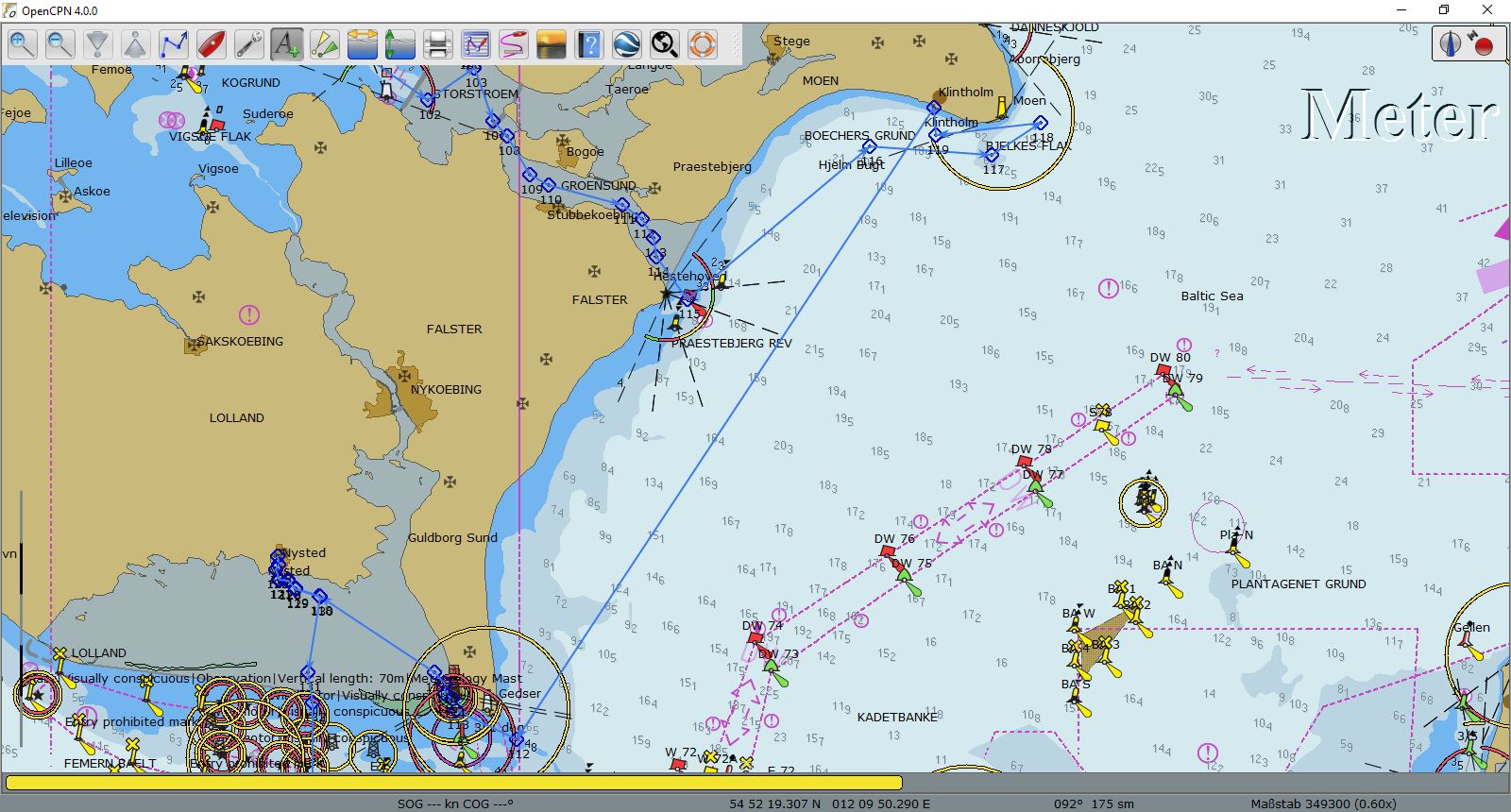Toggle tidal currents display
Viewport: 1511px width, 812px height.
click(363, 44)
